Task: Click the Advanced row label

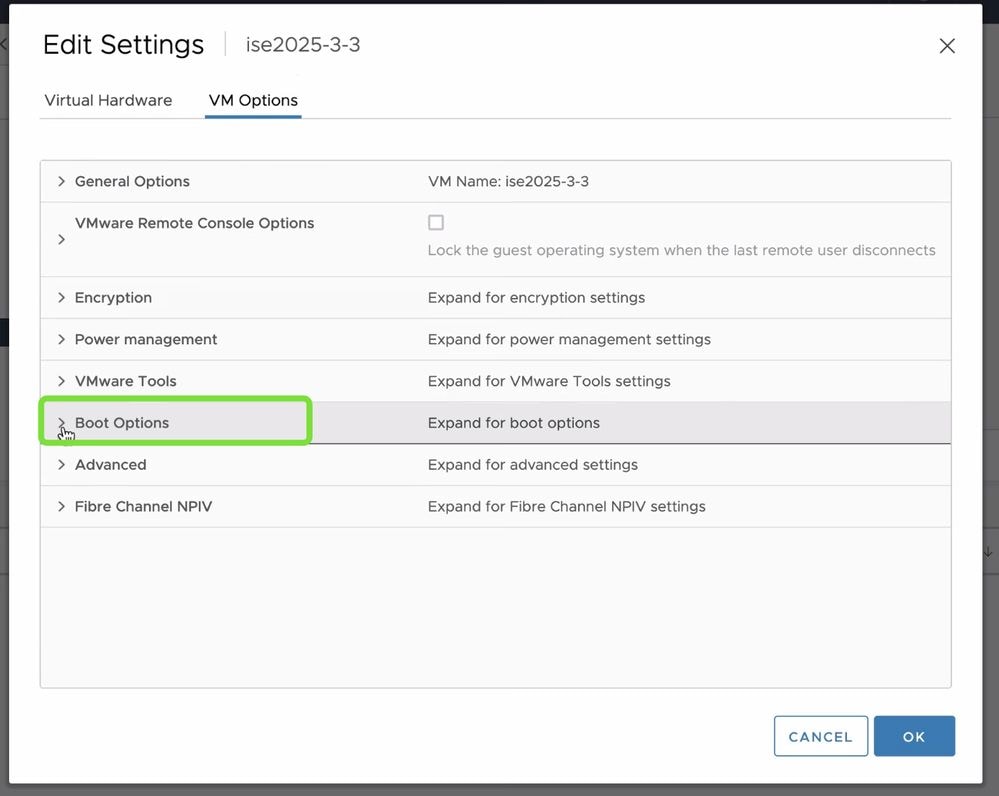Action: pos(110,465)
